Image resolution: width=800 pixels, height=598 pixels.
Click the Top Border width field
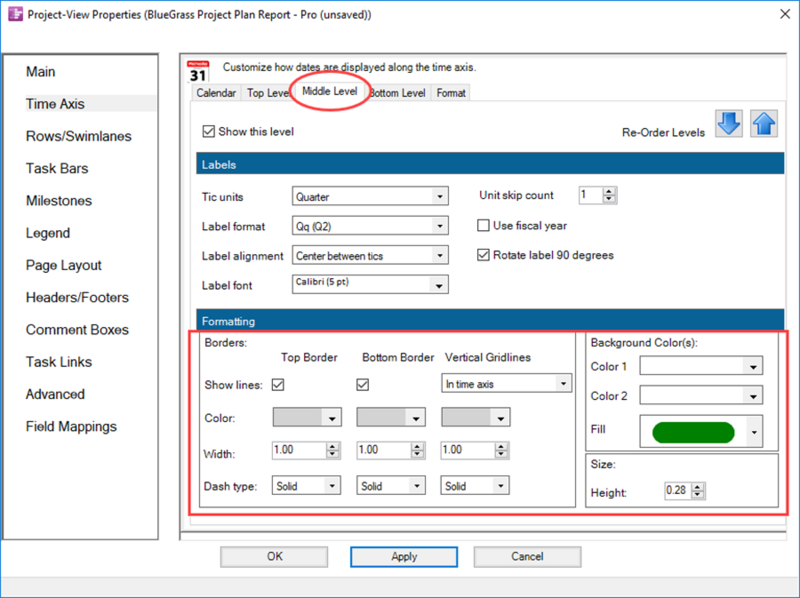tap(299, 450)
